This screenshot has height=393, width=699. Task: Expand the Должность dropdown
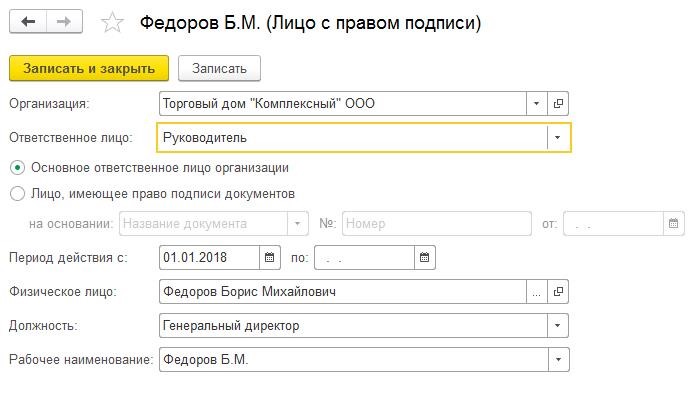[x=558, y=326]
